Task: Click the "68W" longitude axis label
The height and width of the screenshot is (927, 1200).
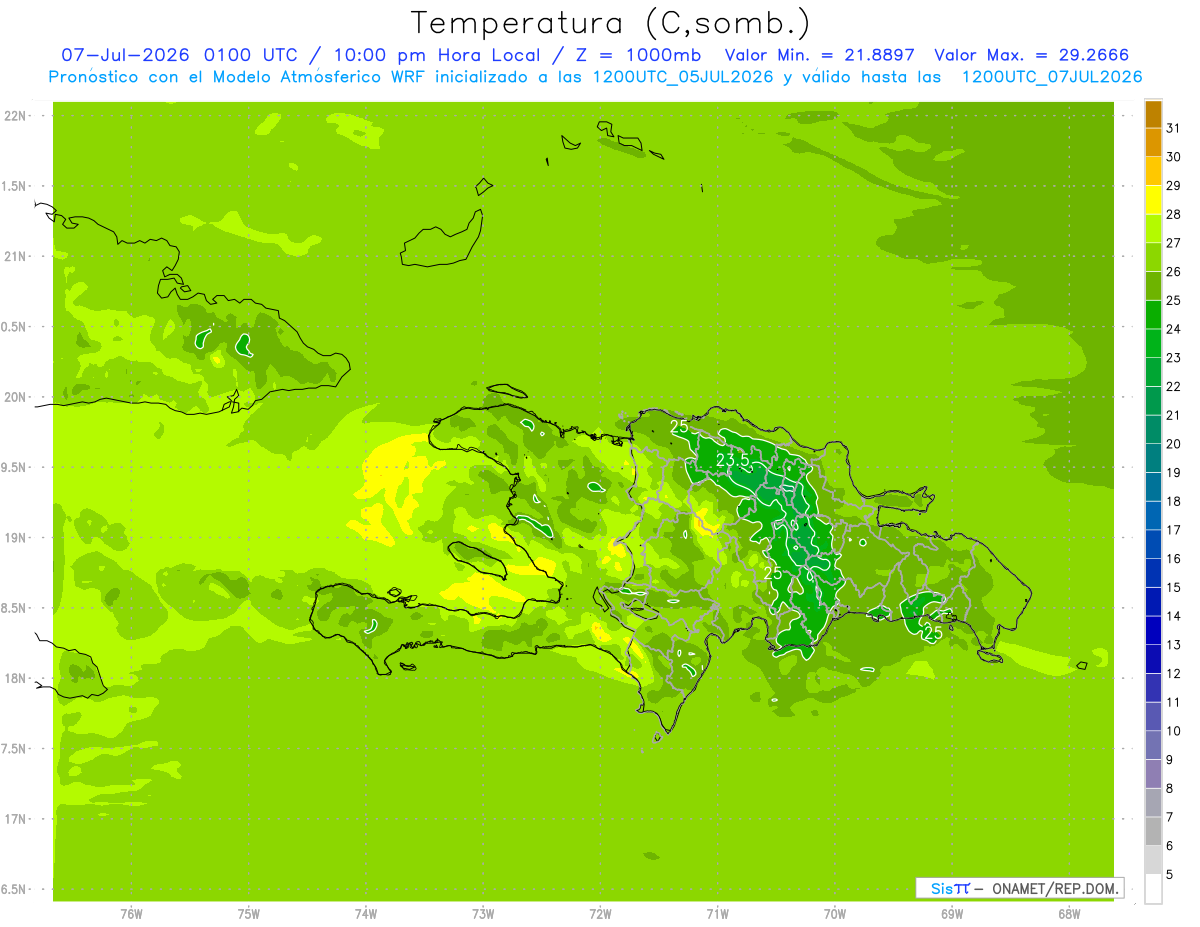Action: tap(1069, 913)
